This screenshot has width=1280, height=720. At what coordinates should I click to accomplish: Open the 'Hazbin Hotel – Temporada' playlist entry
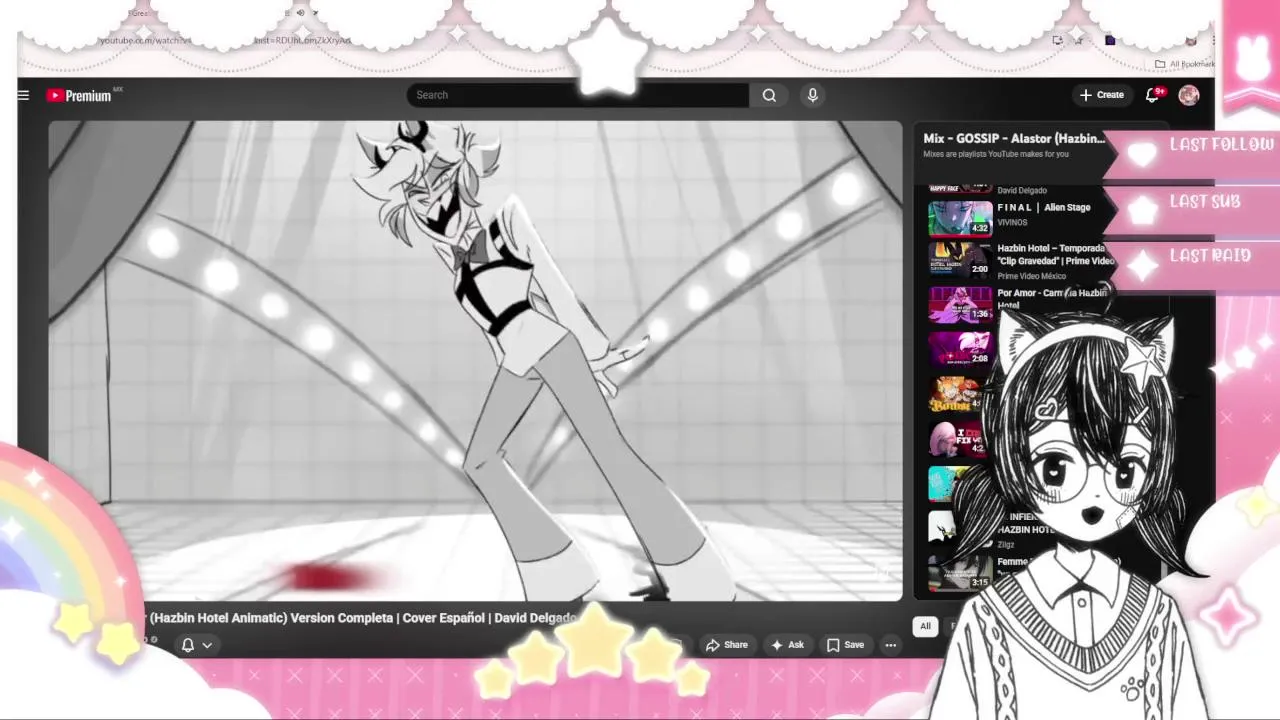click(1054, 254)
